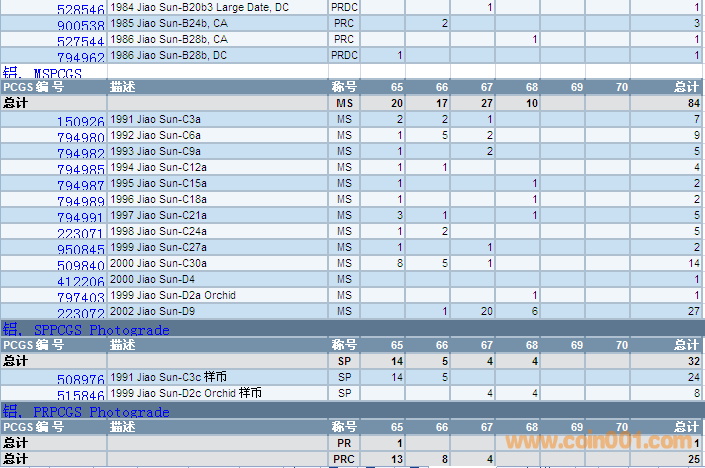This screenshot has height=468, width=705.
Task: Open PCGS number 797403 link
Action: [x=80, y=298]
